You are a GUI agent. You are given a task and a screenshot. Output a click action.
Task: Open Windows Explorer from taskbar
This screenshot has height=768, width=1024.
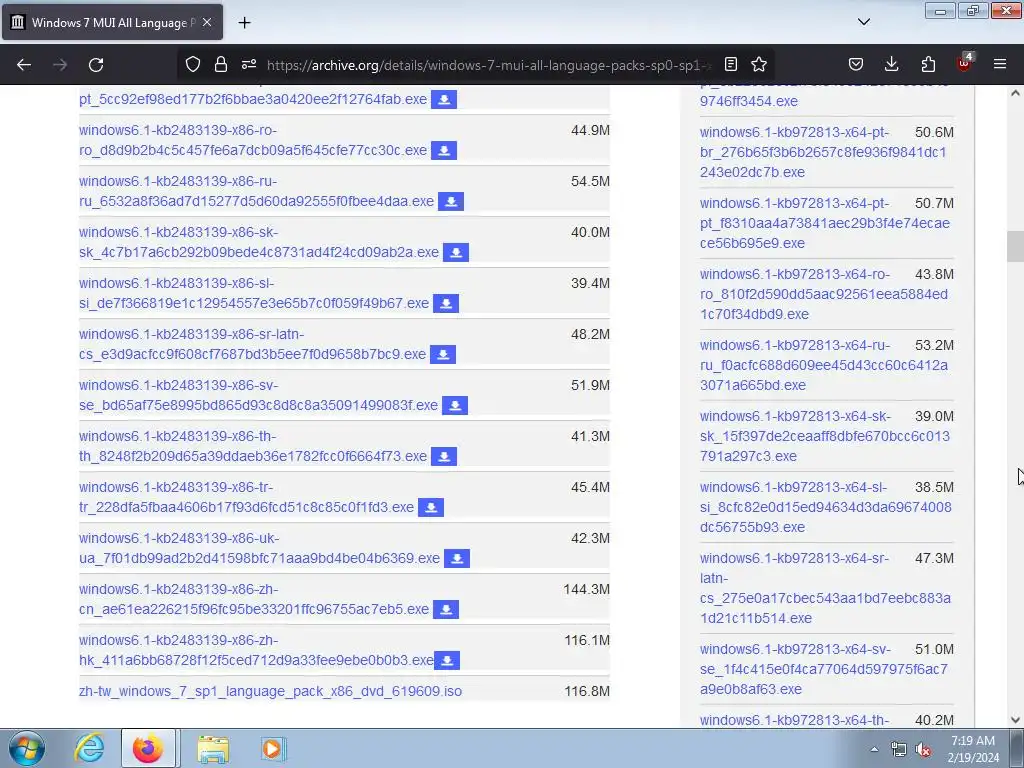click(x=213, y=748)
